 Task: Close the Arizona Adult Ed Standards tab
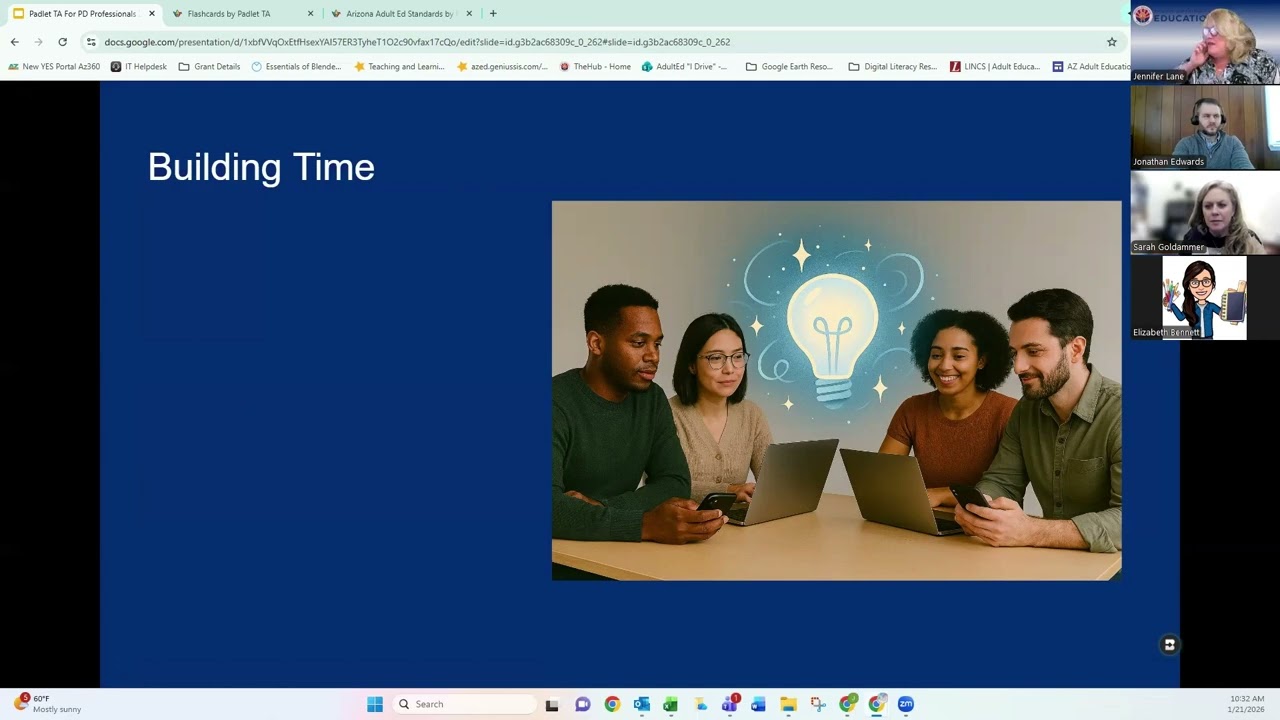[469, 14]
